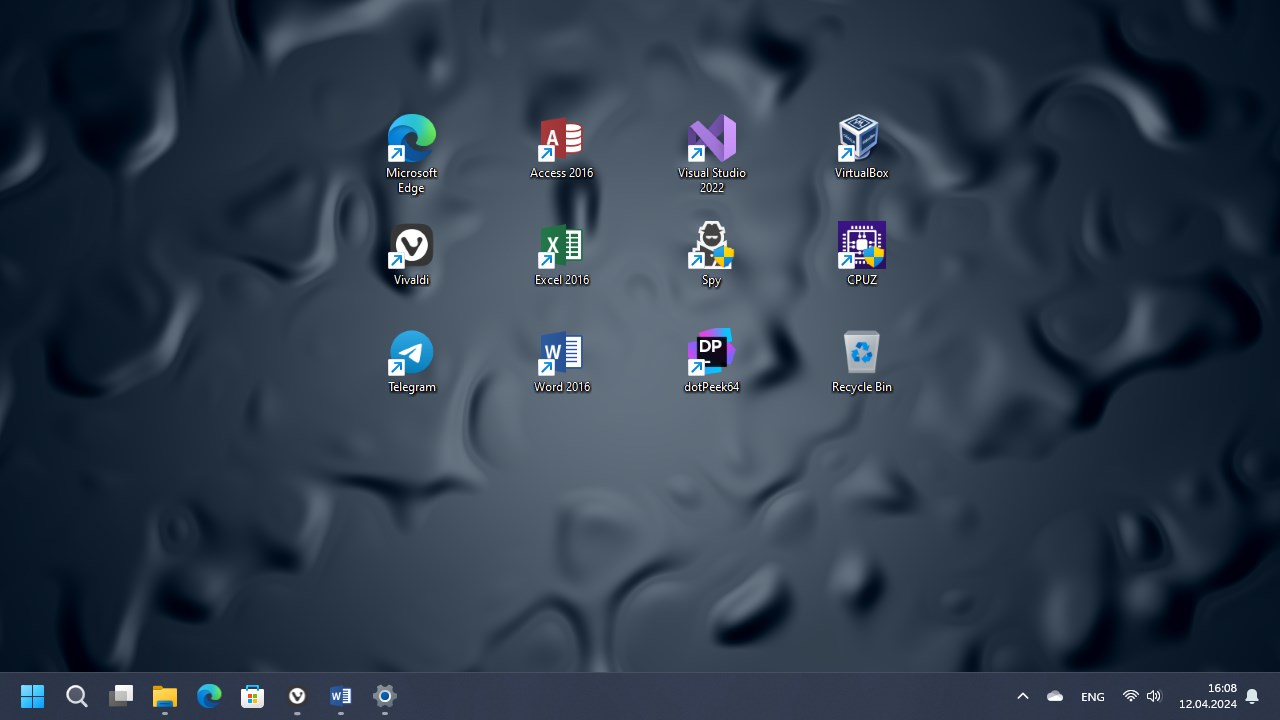Open Settings from the taskbar
Screen dimensions: 1280x720
385,696
